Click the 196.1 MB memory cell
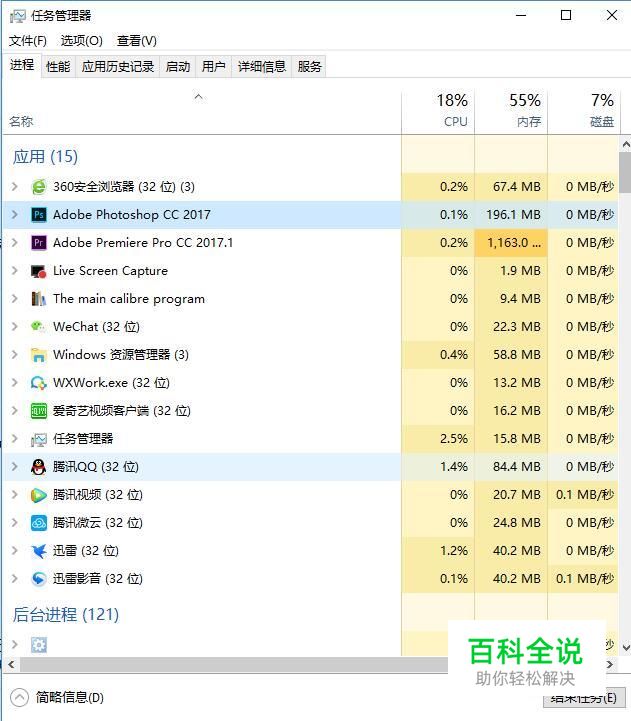Image resolution: width=631 pixels, height=721 pixels. coord(511,215)
